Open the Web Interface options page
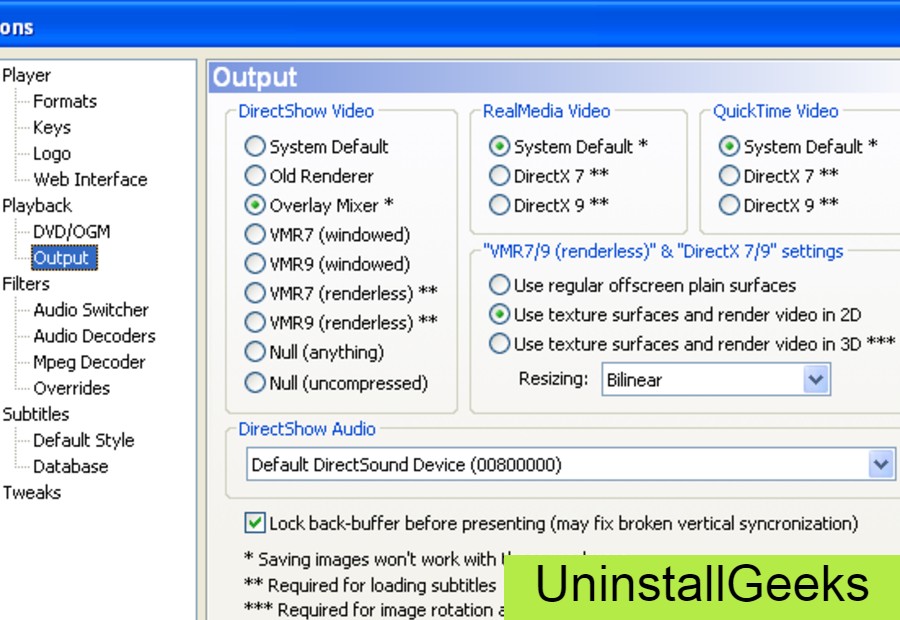 pyautogui.click(x=90, y=180)
